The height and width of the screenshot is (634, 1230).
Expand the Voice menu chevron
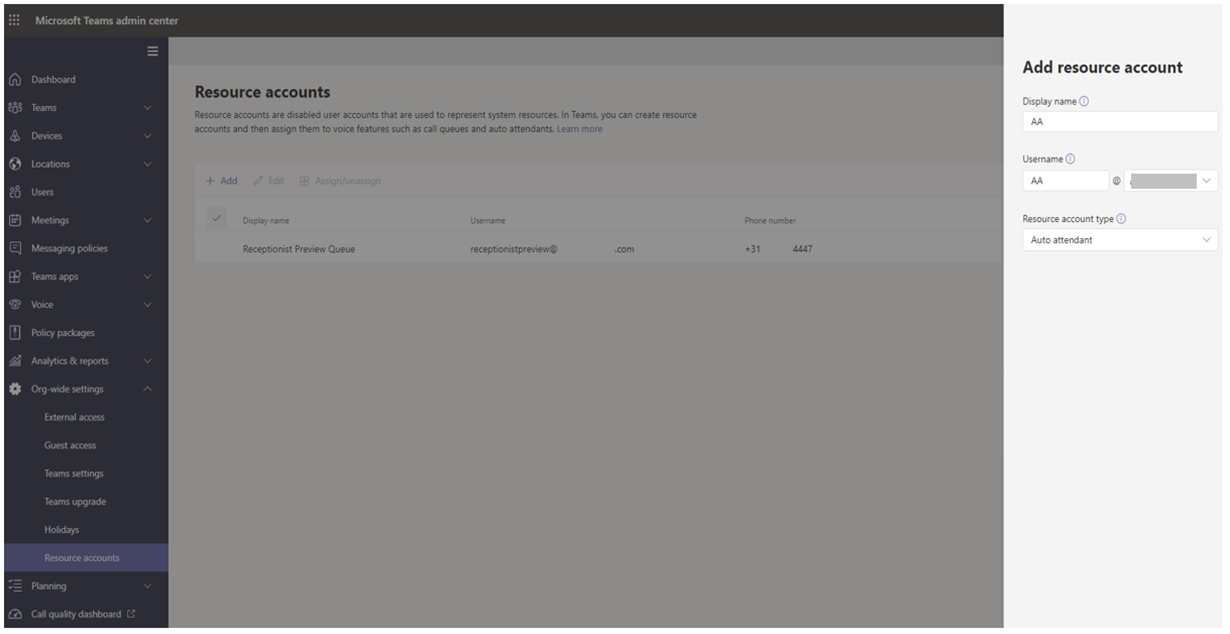(x=148, y=305)
